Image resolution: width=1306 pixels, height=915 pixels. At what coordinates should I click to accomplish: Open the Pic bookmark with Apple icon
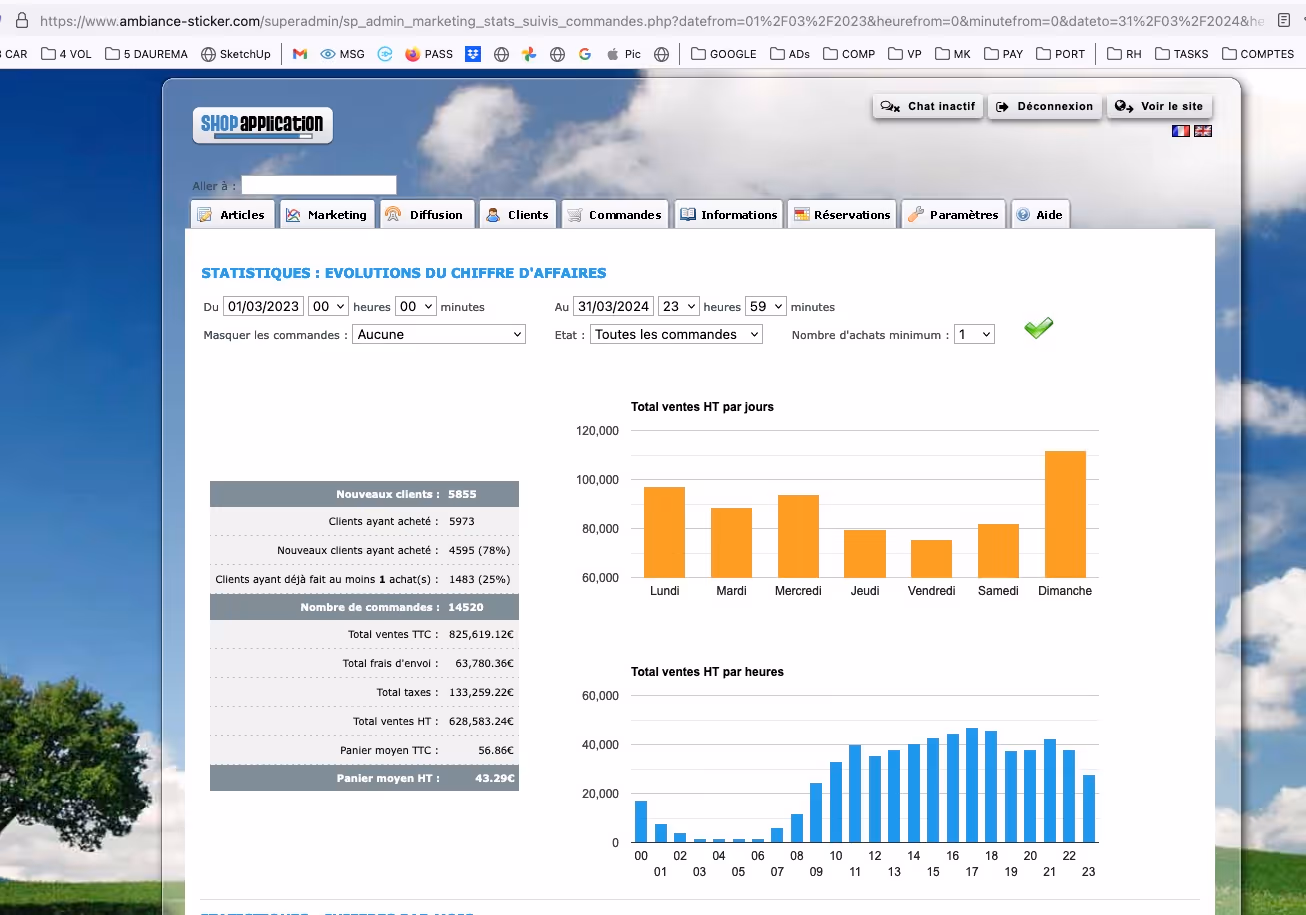[x=624, y=54]
